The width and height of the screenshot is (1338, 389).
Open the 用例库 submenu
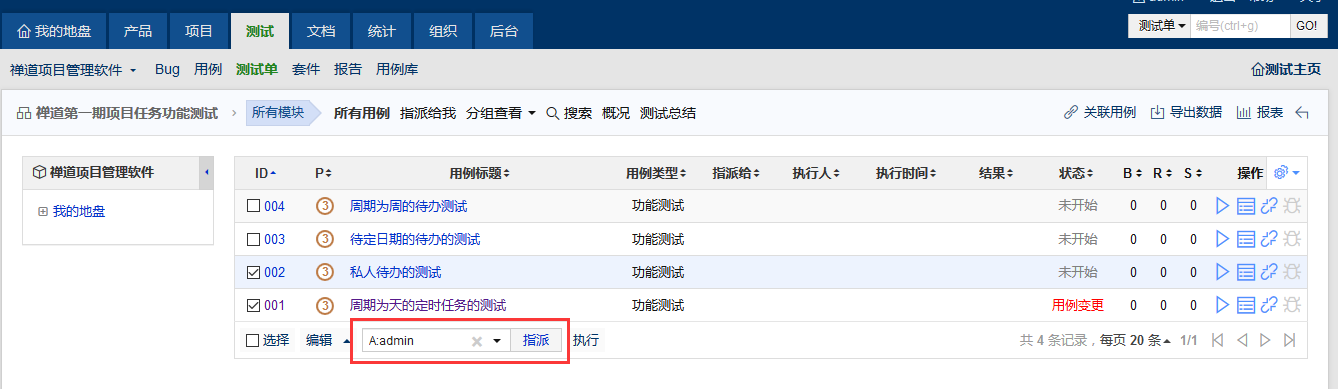click(397, 70)
